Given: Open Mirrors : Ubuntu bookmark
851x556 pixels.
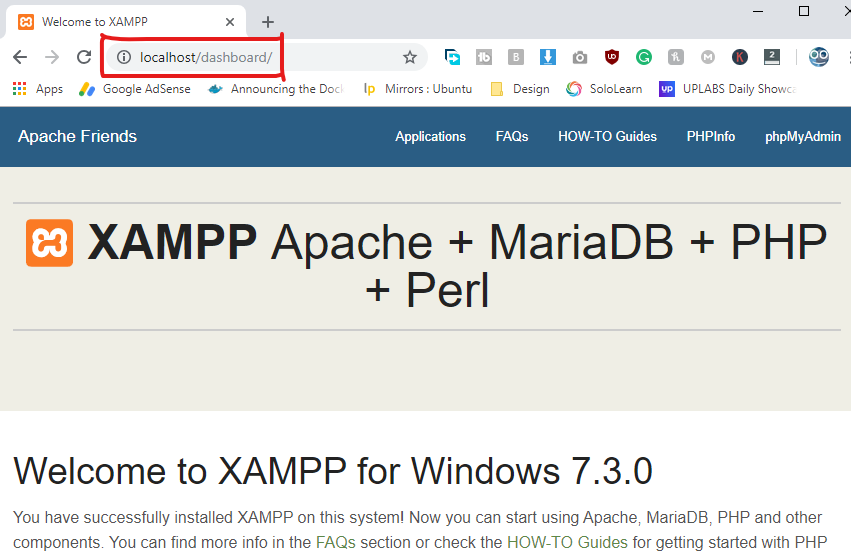Looking at the screenshot, I should [418, 89].
